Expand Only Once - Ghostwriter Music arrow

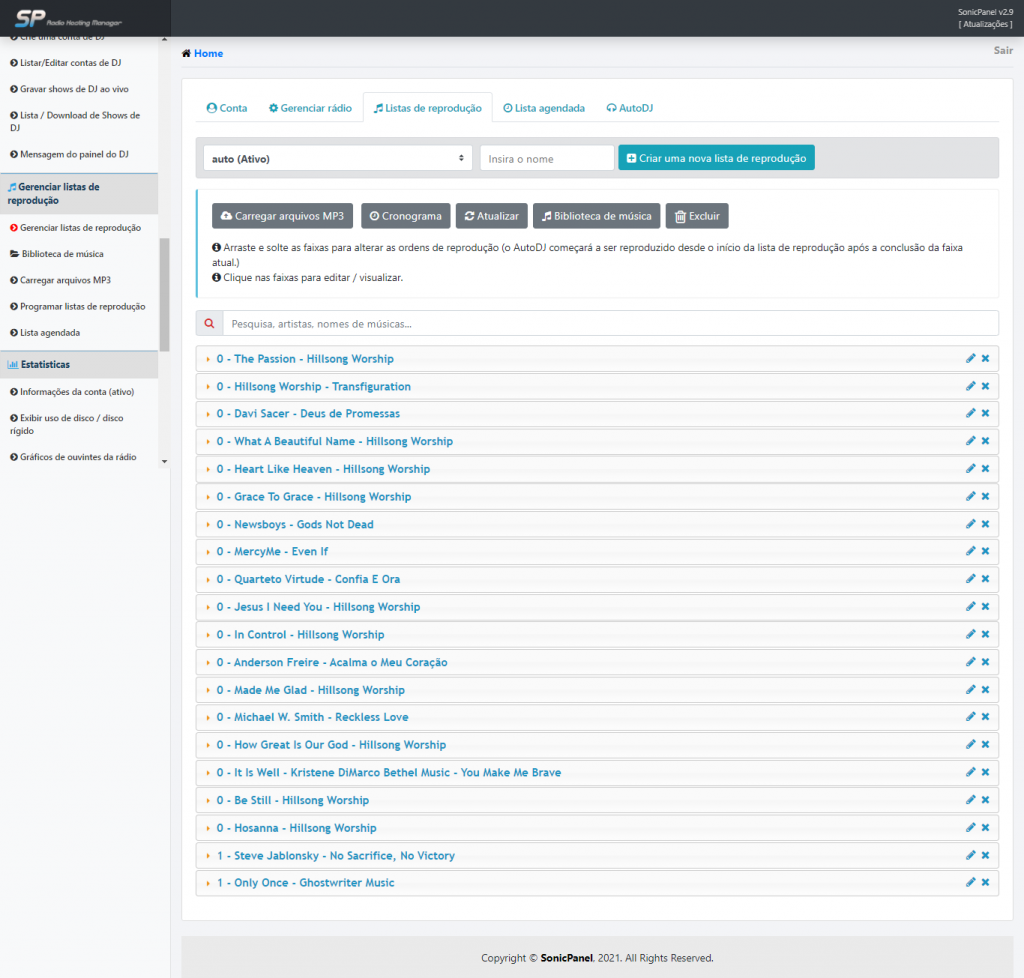[x=208, y=883]
